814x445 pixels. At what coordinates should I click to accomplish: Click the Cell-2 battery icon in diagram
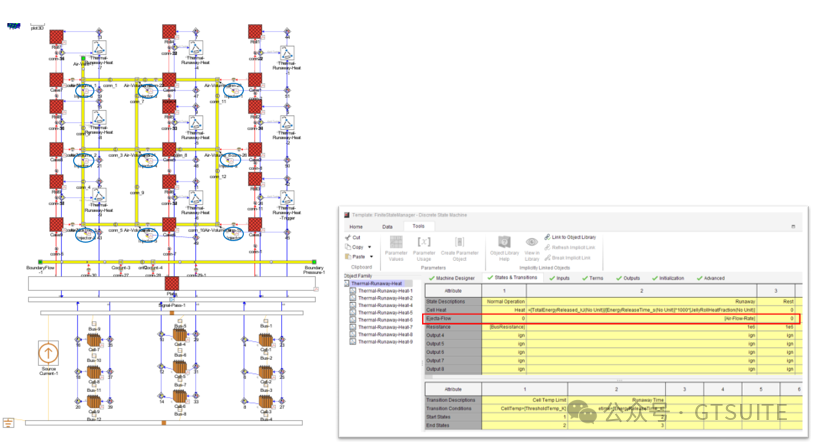[x=266, y=372]
